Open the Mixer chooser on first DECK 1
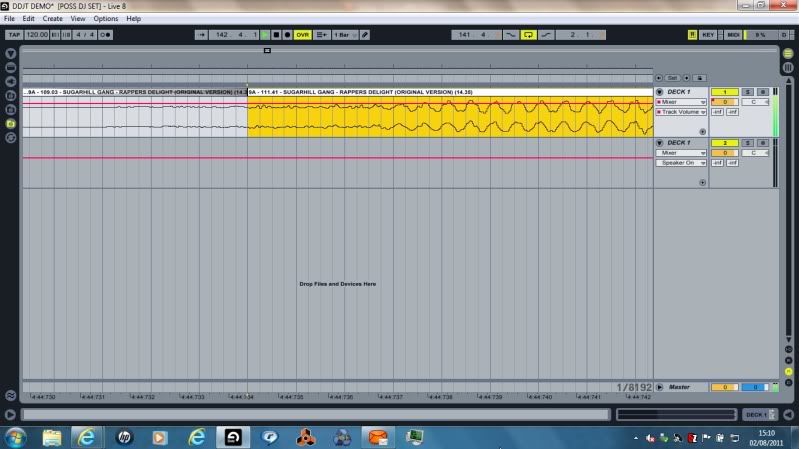 pos(680,102)
